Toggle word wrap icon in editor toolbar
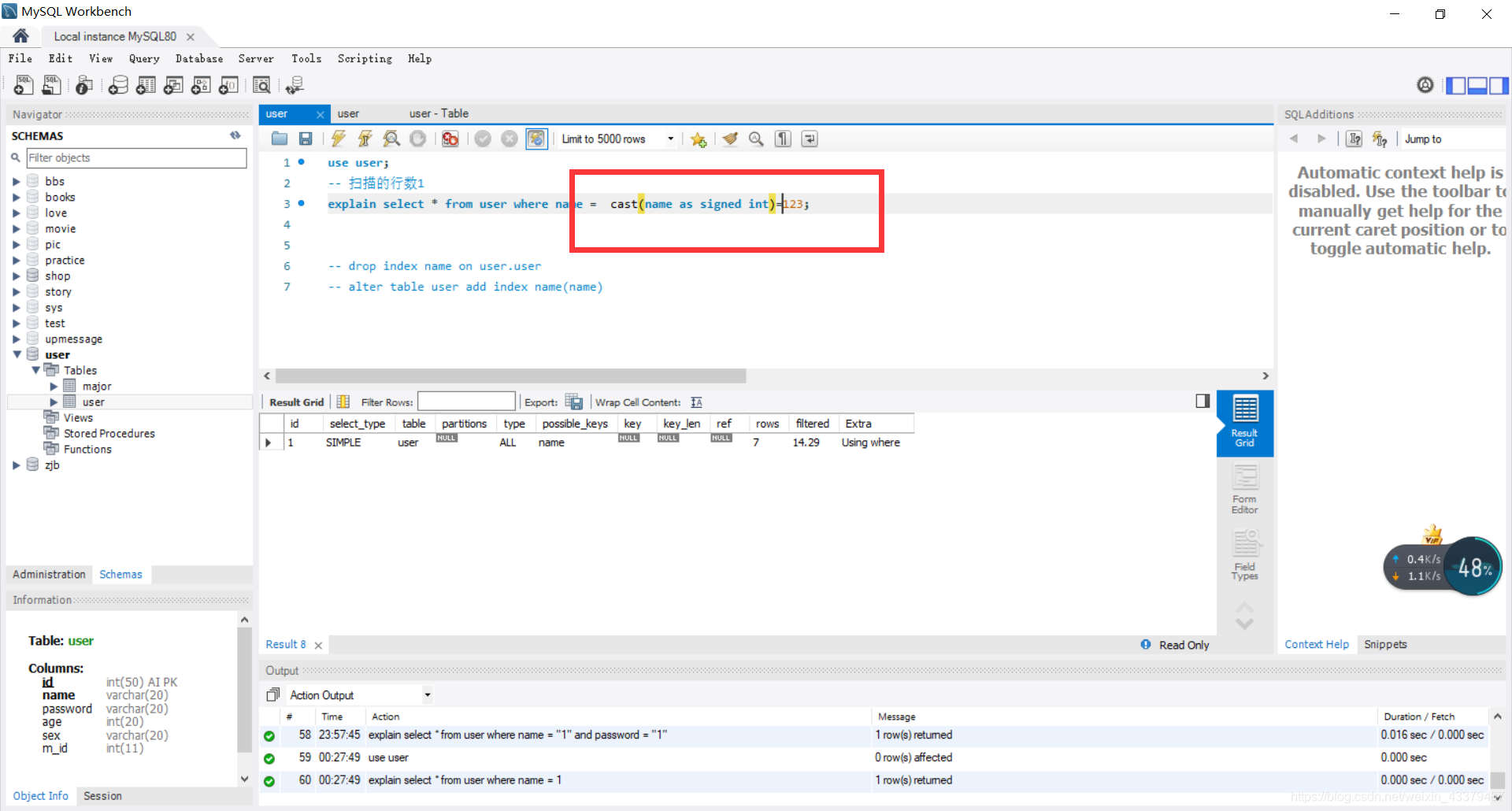Image resolution: width=1512 pixels, height=811 pixels. [810, 139]
